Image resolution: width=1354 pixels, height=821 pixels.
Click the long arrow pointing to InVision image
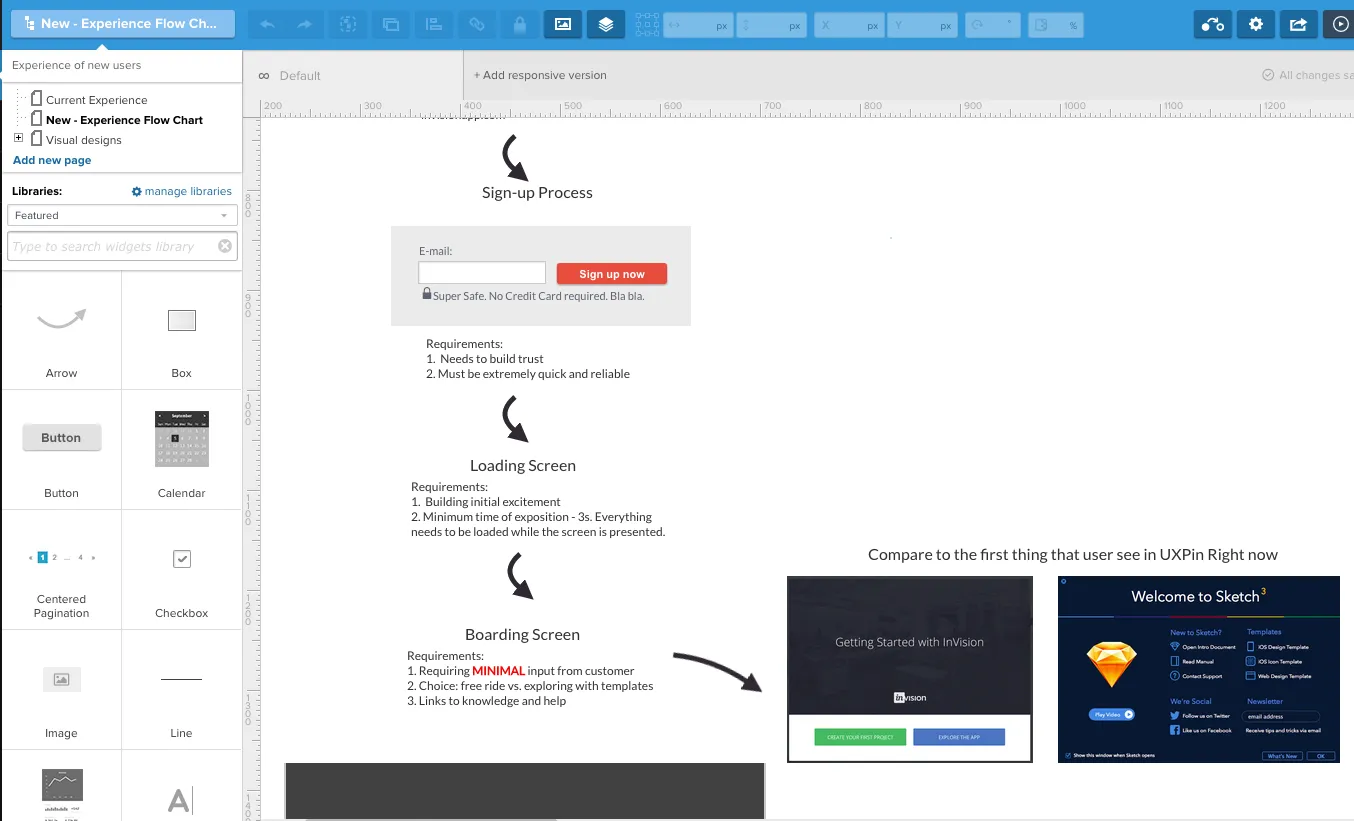tap(718, 671)
